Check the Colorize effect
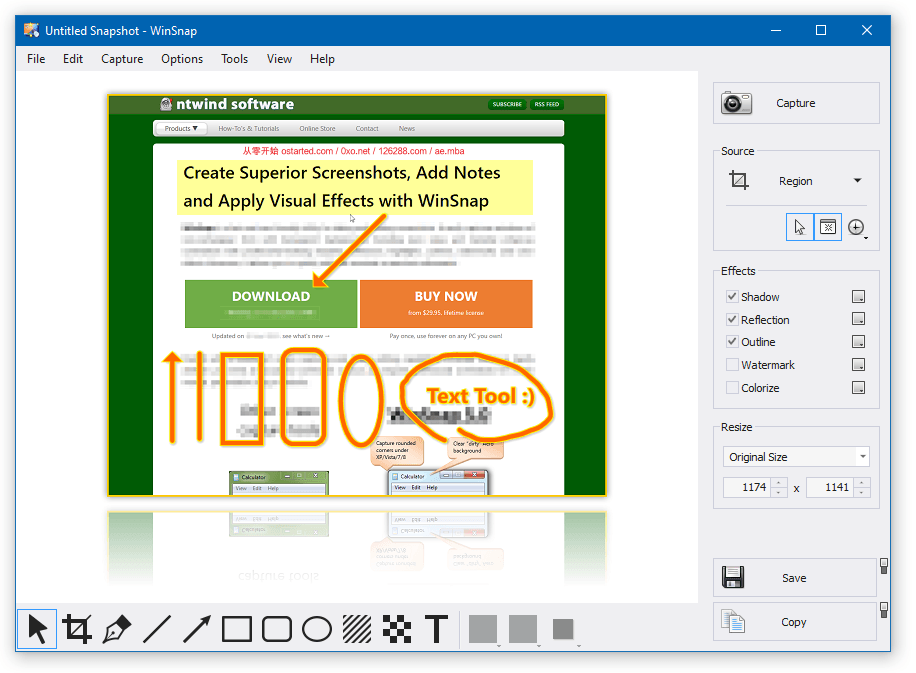 click(x=732, y=387)
